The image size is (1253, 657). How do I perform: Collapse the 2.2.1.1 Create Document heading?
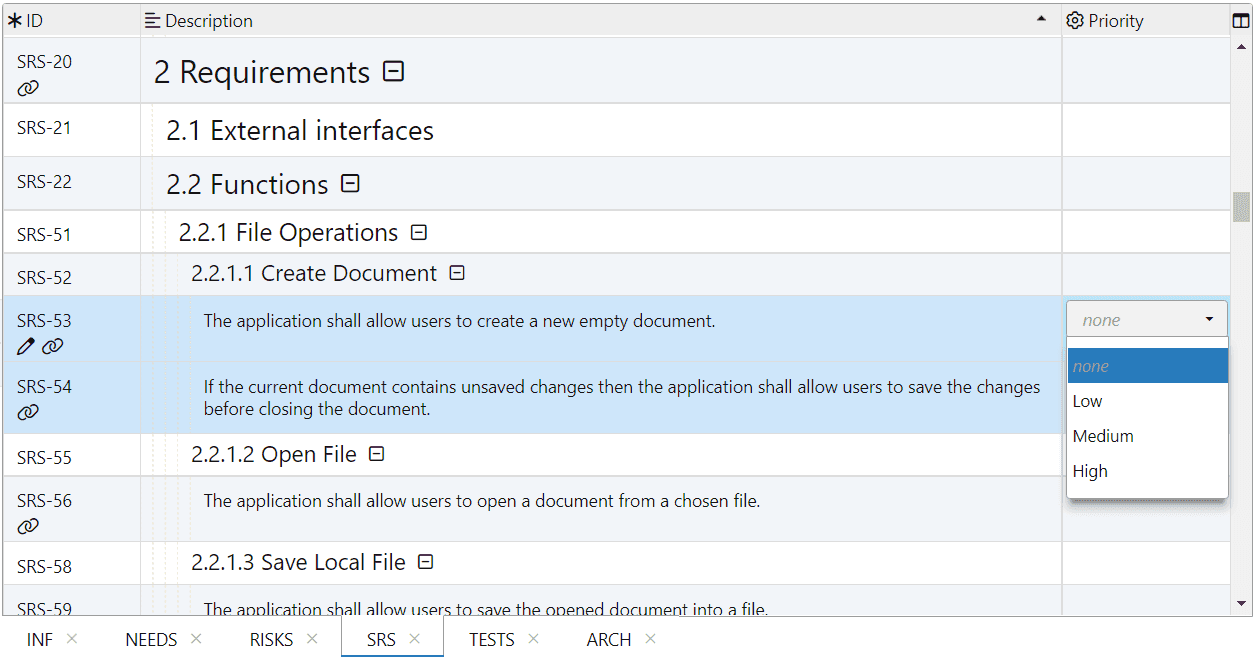(457, 273)
